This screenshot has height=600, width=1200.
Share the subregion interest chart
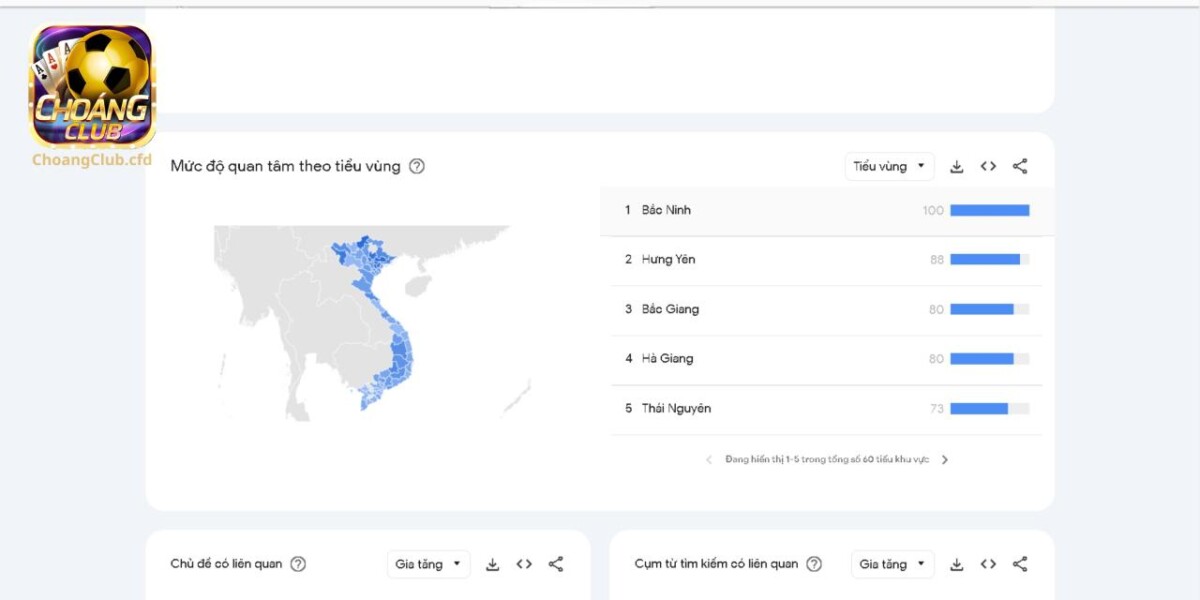click(1020, 166)
